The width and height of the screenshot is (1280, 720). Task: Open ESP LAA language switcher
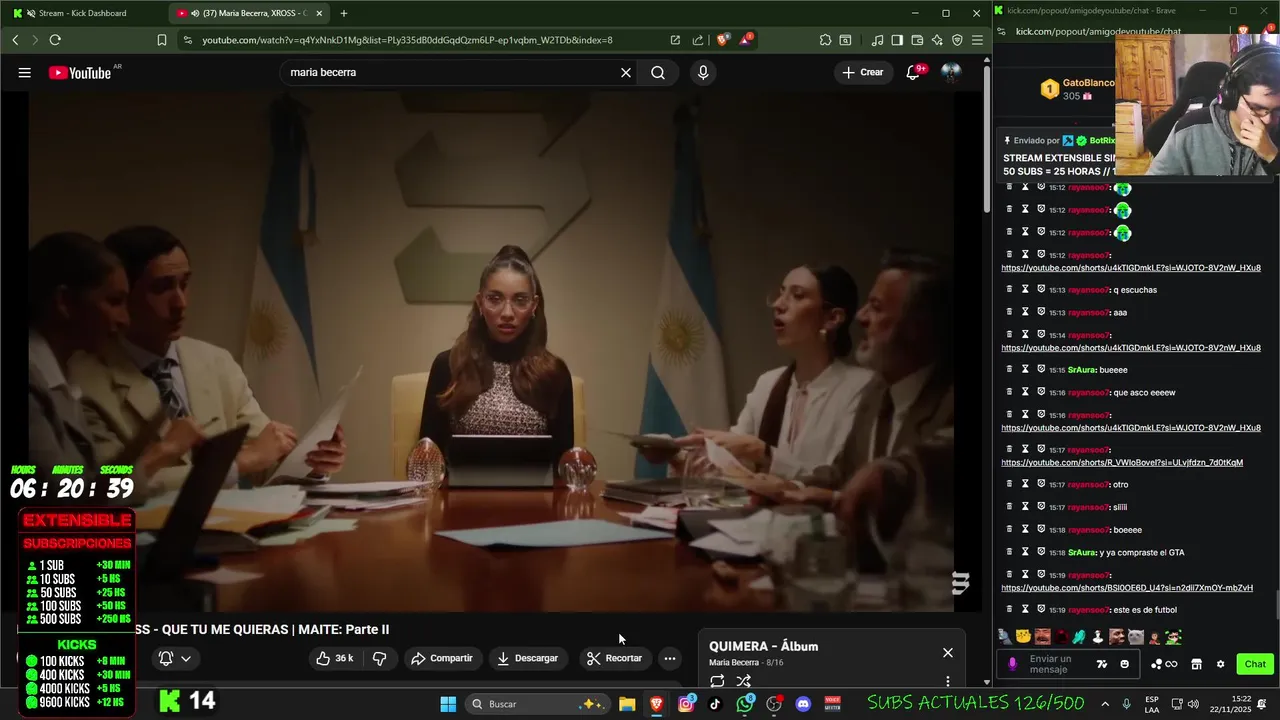[x=1152, y=704]
